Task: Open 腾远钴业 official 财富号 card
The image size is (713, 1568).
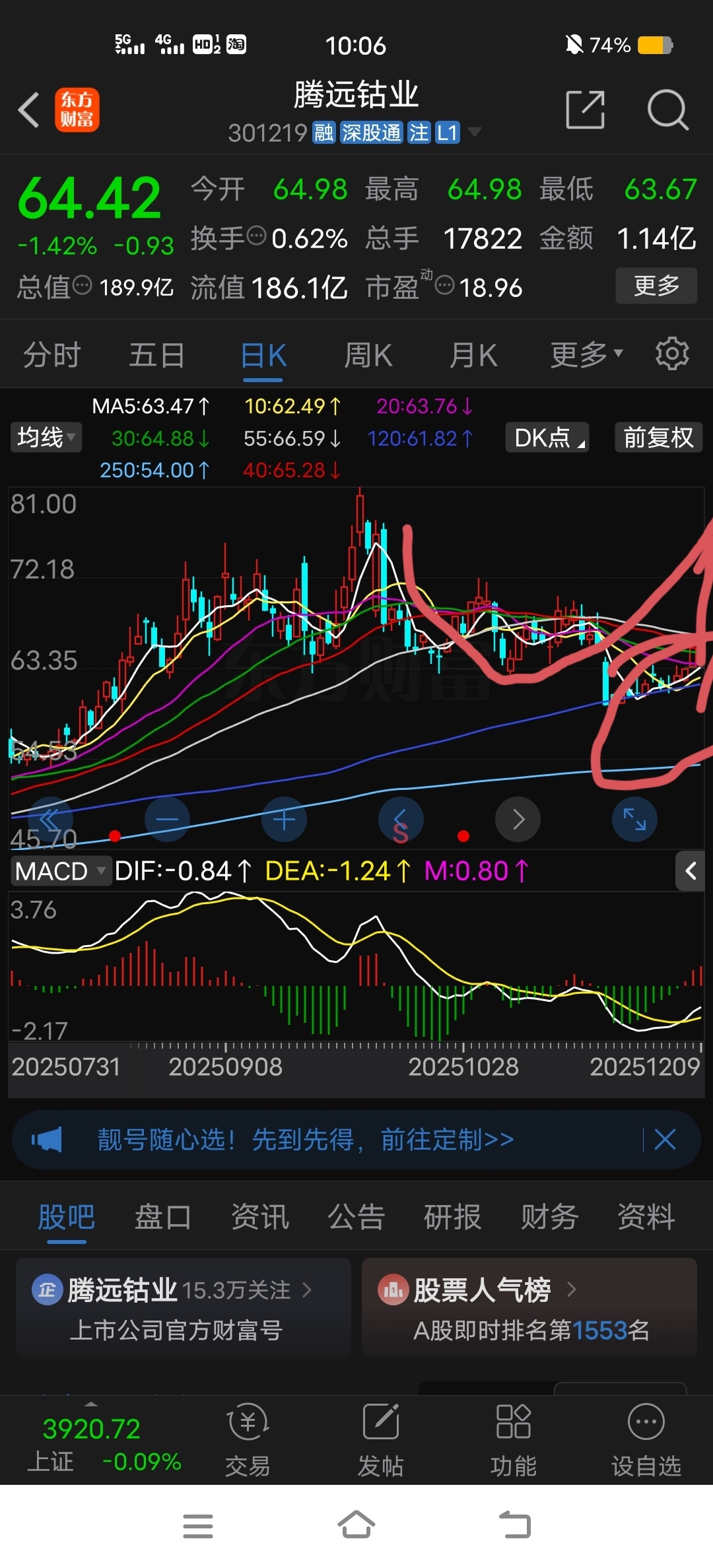Action: coord(184,1307)
